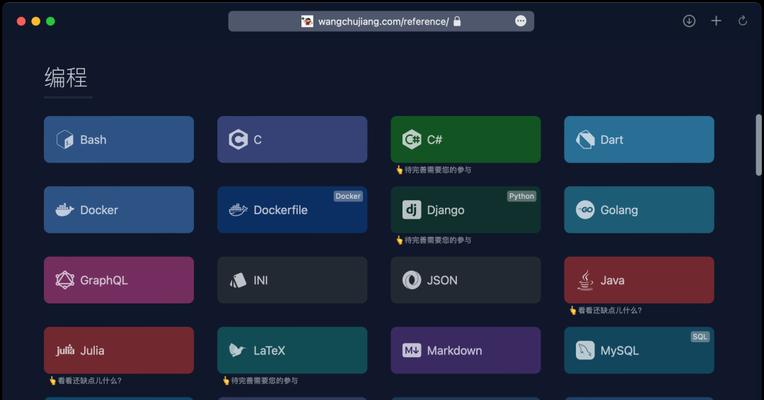Image resolution: width=764 pixels, height=400 pixels.
Task: Open the Markdown reference card
Action: point(466,350)
